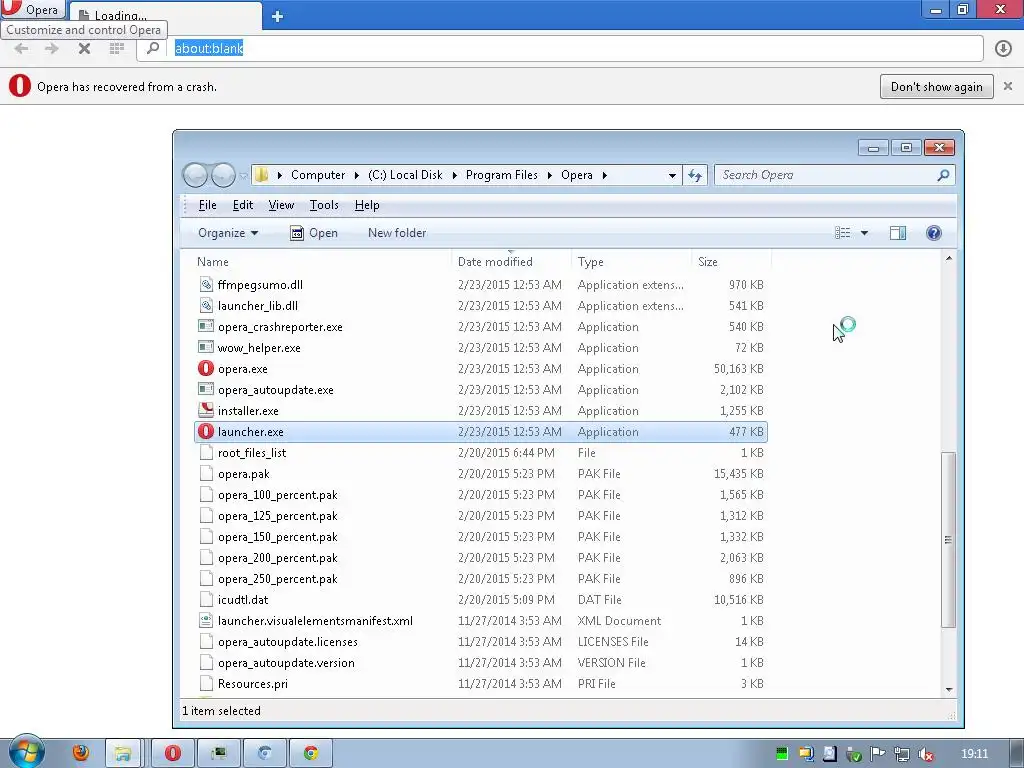The height and width of the screenshot is (768, 1024).
Task: Click scroll up arrow in file list
Action: pos(948,259)
